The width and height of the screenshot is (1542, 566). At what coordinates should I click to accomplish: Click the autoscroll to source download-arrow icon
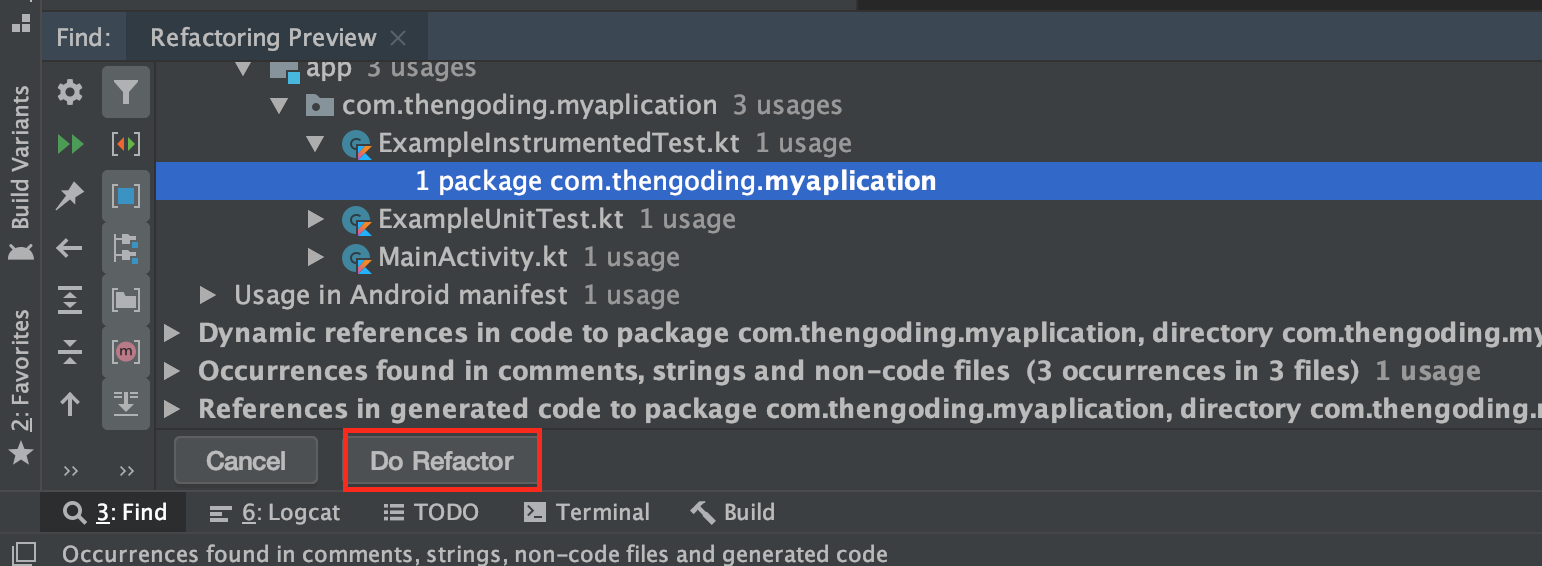pyautogui.click(x=126, y=403)
